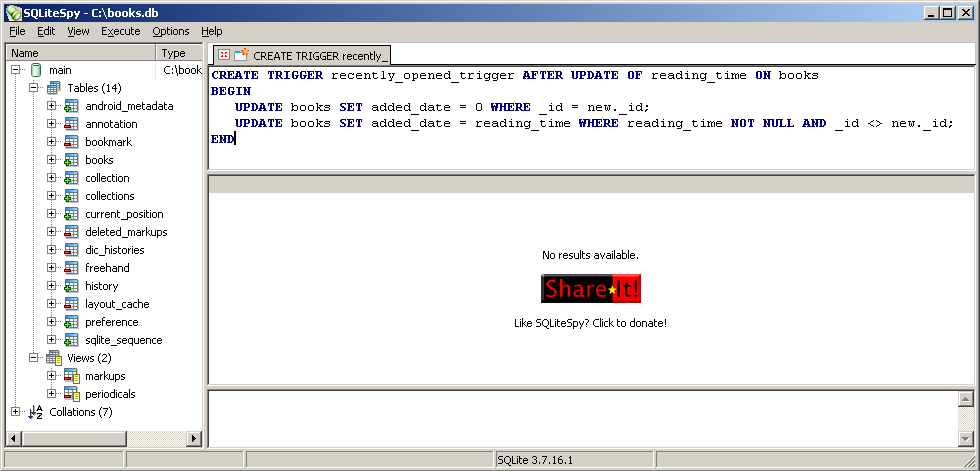Click the collections table icon
This screenshot has height=471, width=980.
71,196
